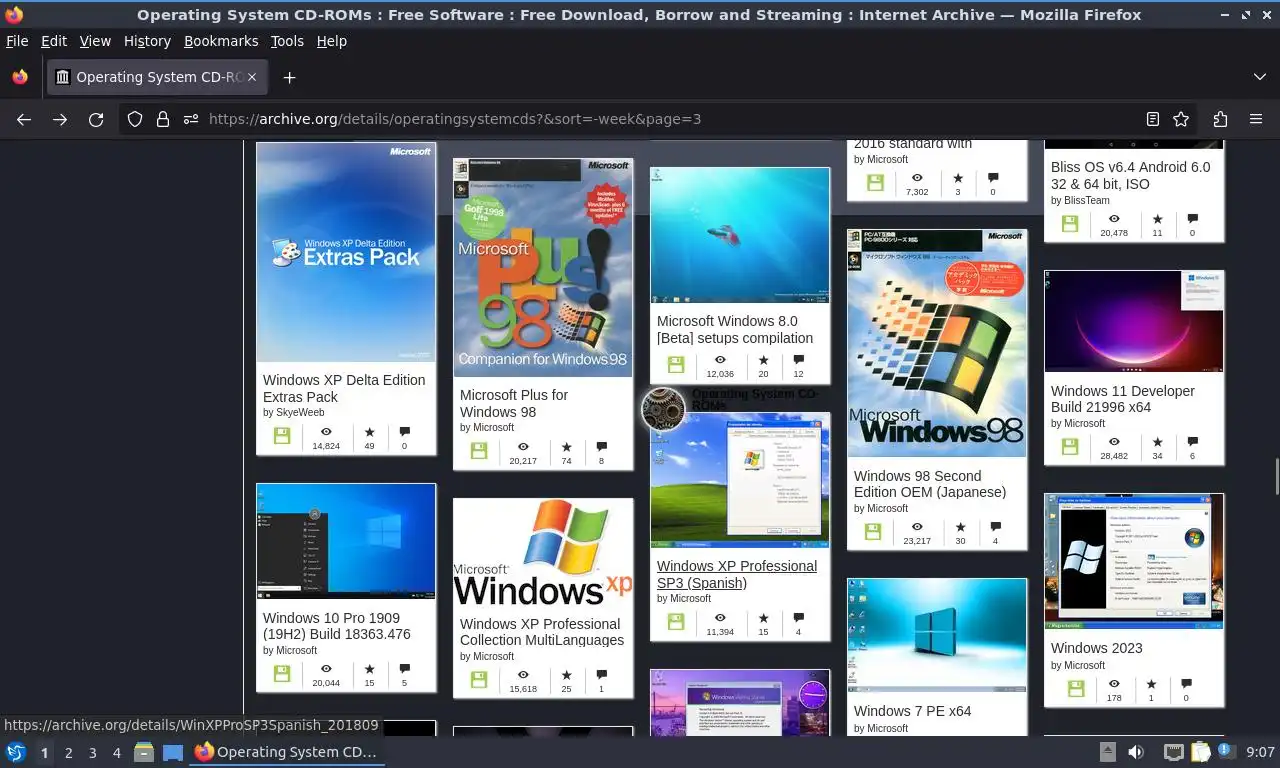Click the page vertical scrollbar thumb

pos(1276,476)
